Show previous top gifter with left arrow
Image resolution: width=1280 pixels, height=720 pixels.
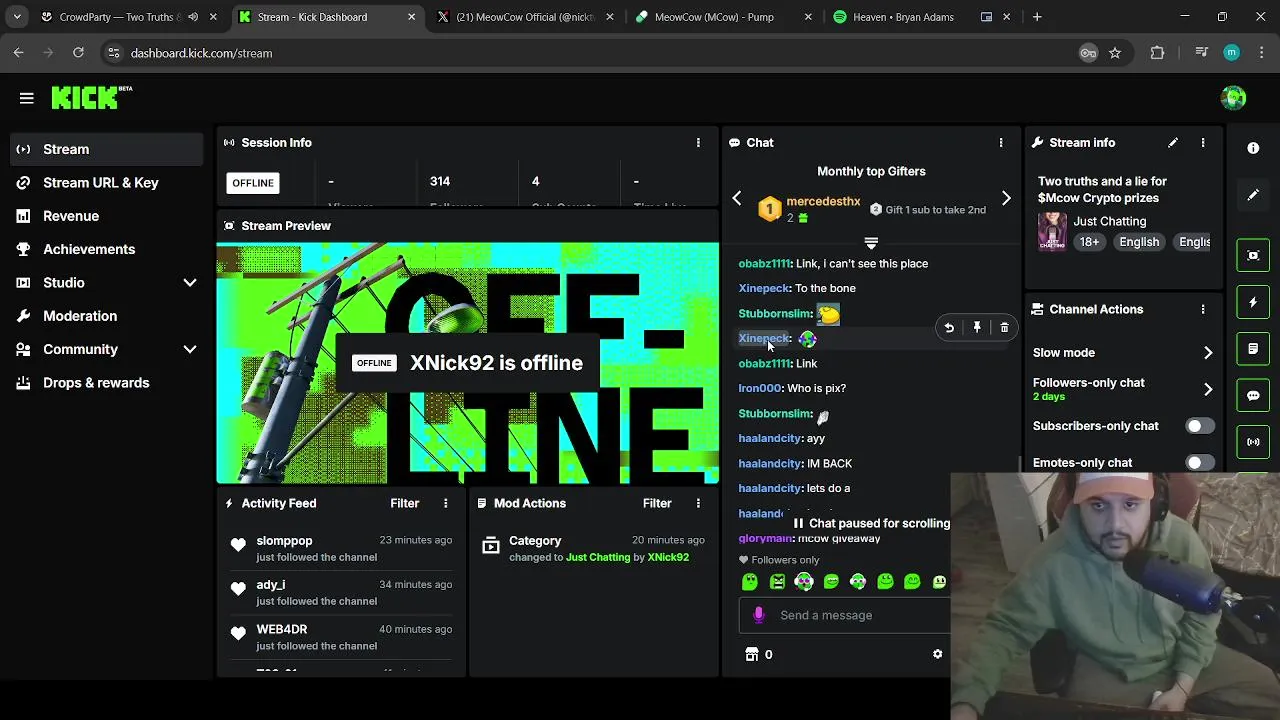pyautogui.click(x=737, y=199)
